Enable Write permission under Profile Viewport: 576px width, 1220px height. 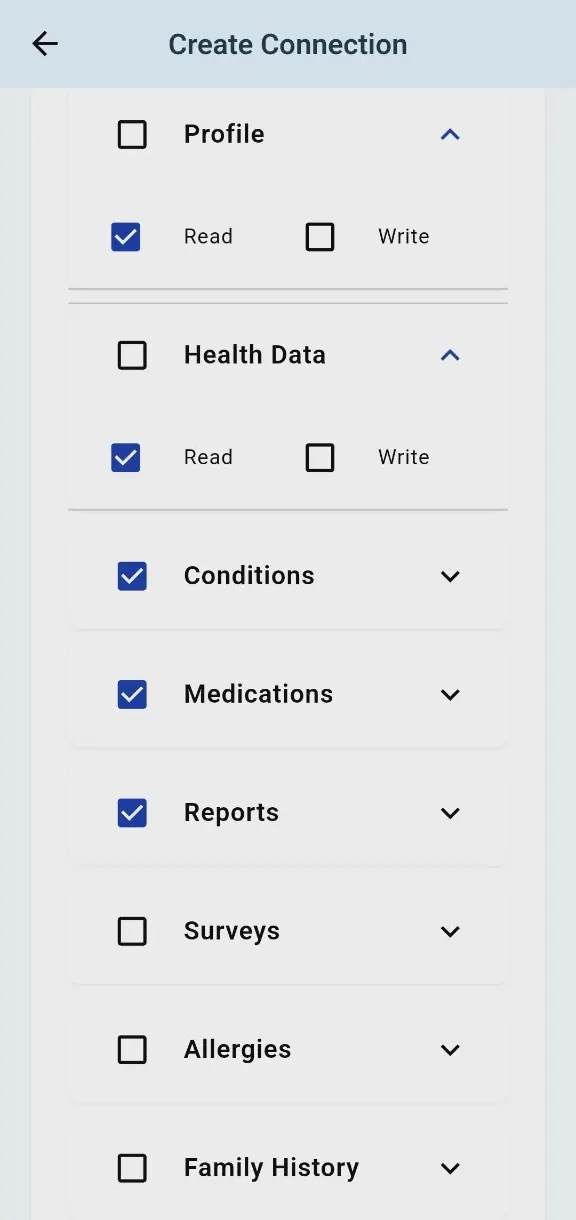pyautogui.click(x=320, y=237)
